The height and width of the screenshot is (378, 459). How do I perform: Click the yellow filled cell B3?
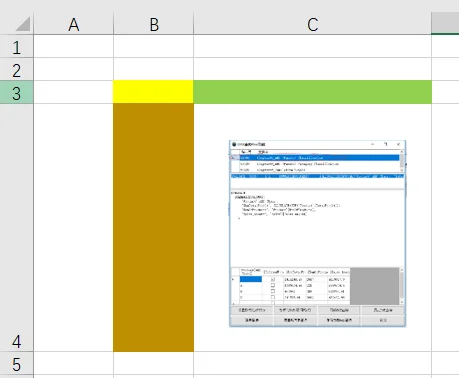click(153, 92)
